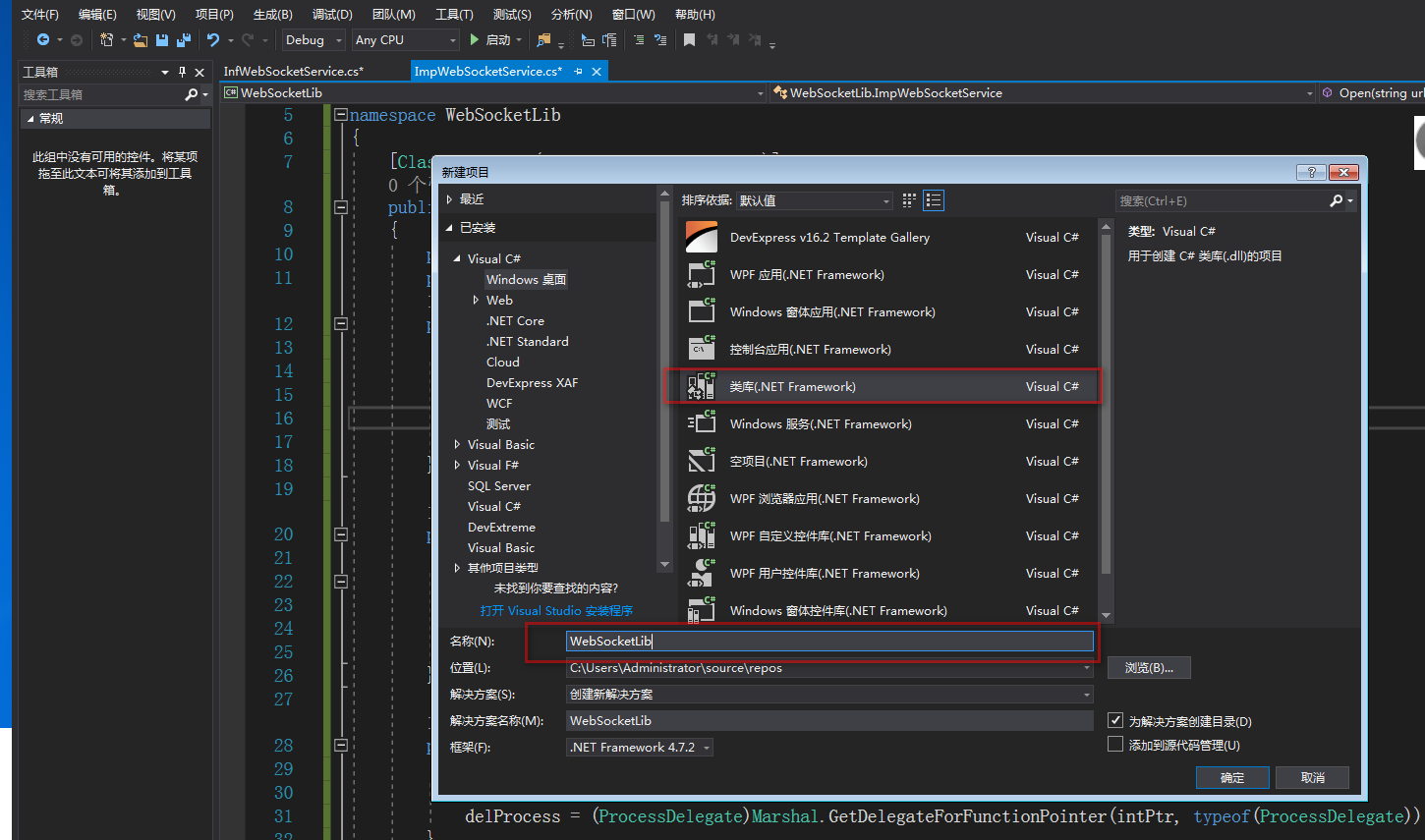Open the 调试(D) menu
The width and height of the screenshot is (1425, 840).
click(332, 15)
